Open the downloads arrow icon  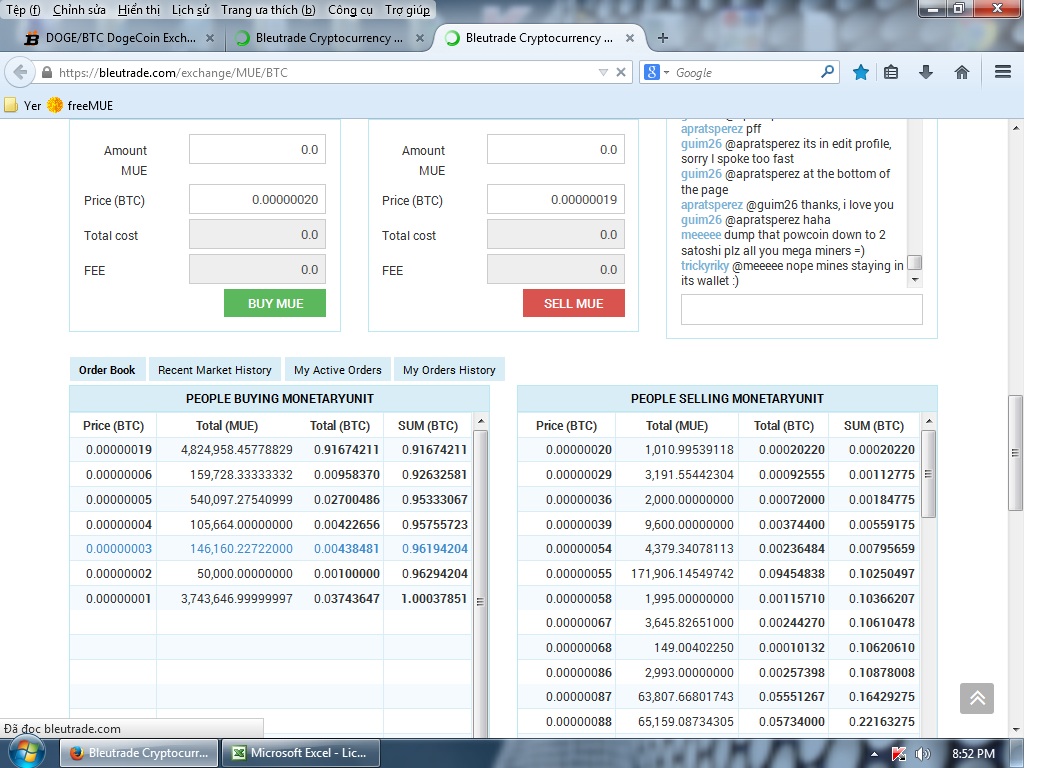[x=926, y=72]
